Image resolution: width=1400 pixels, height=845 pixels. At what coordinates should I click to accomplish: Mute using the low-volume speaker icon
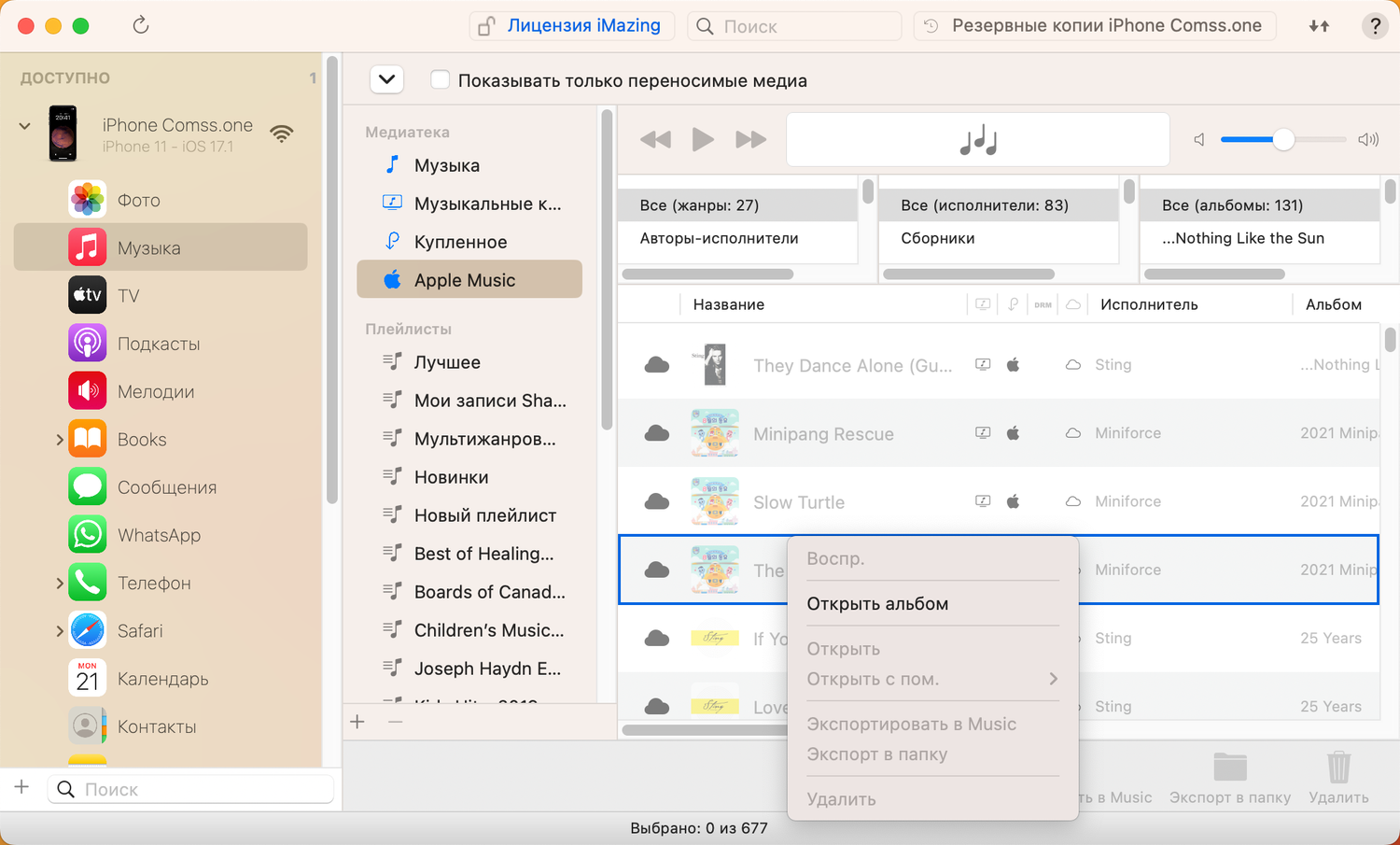tap(1199, 140)
